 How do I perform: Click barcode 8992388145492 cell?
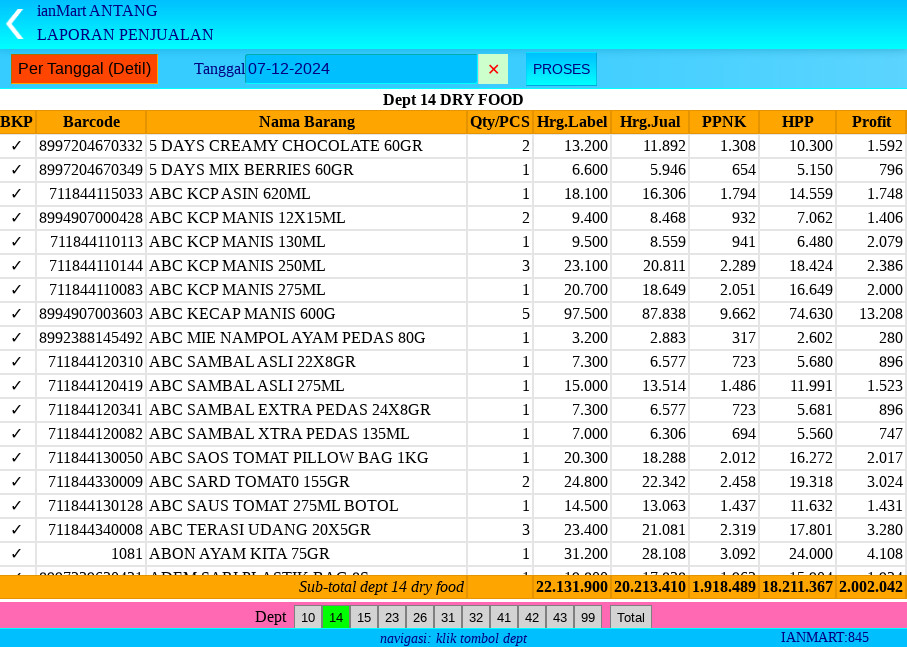[x=91, y=338]
